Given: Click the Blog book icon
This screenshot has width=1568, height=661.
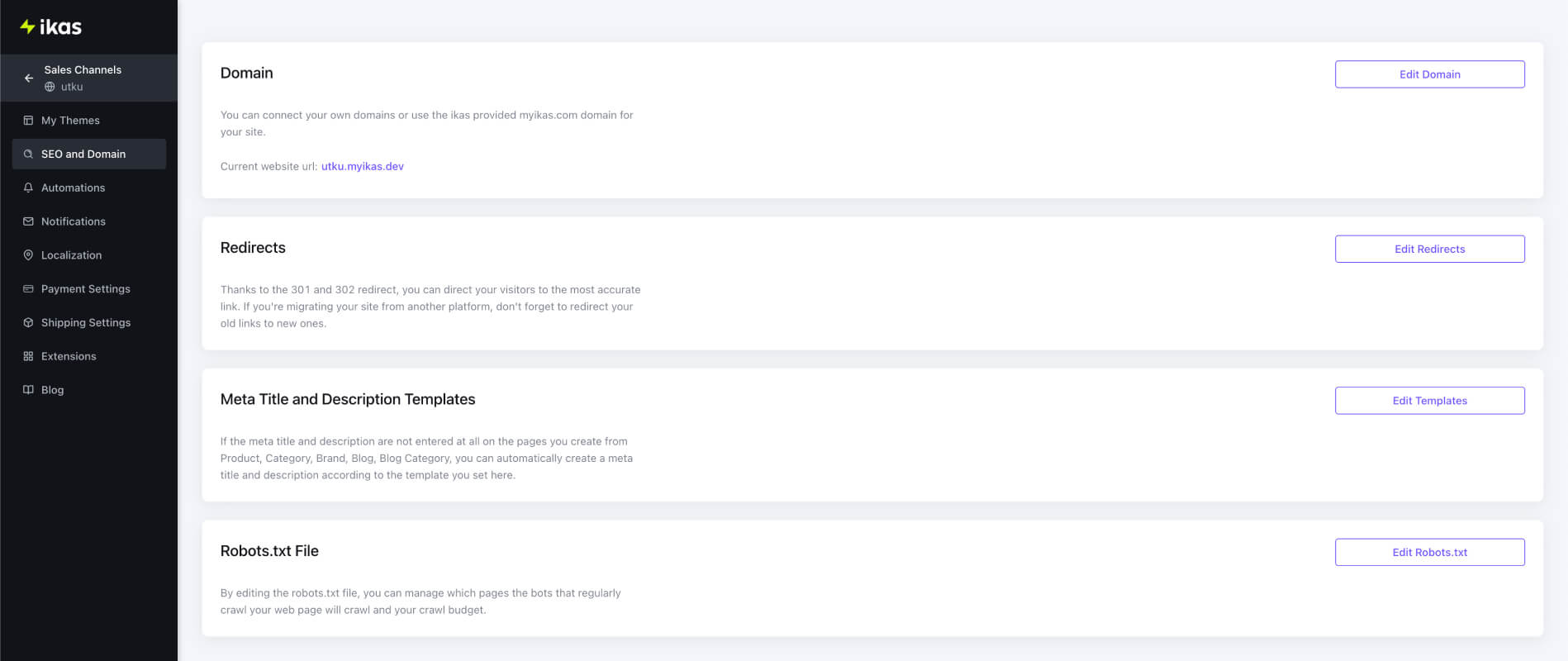Looking at the screenshot, I should 28,390.
